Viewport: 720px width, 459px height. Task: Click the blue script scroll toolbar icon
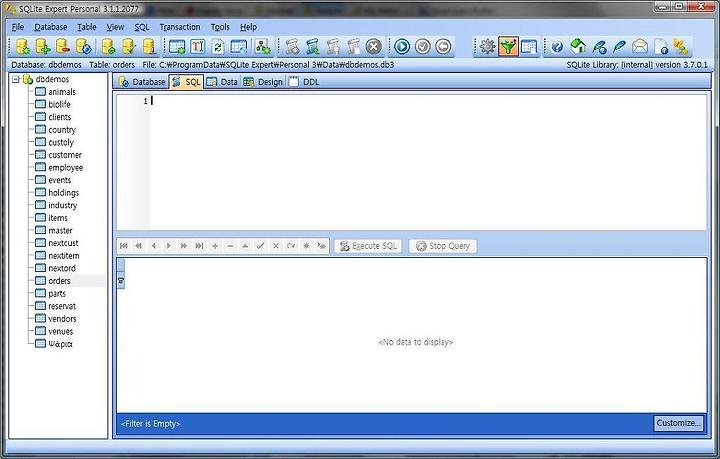(313, 46)
